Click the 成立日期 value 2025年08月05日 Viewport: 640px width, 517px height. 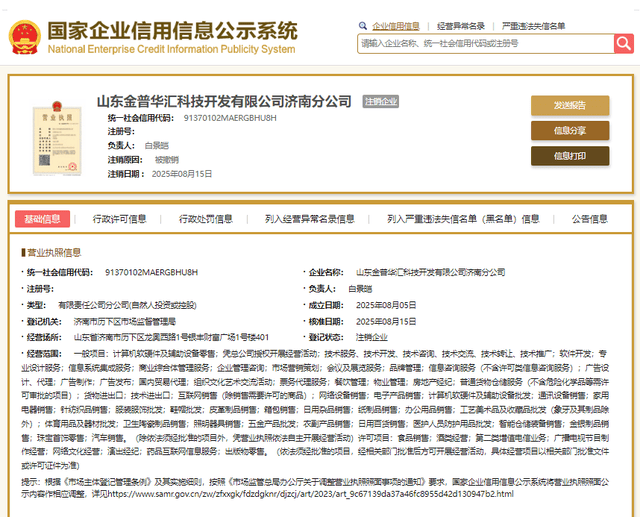click(386, 305)
